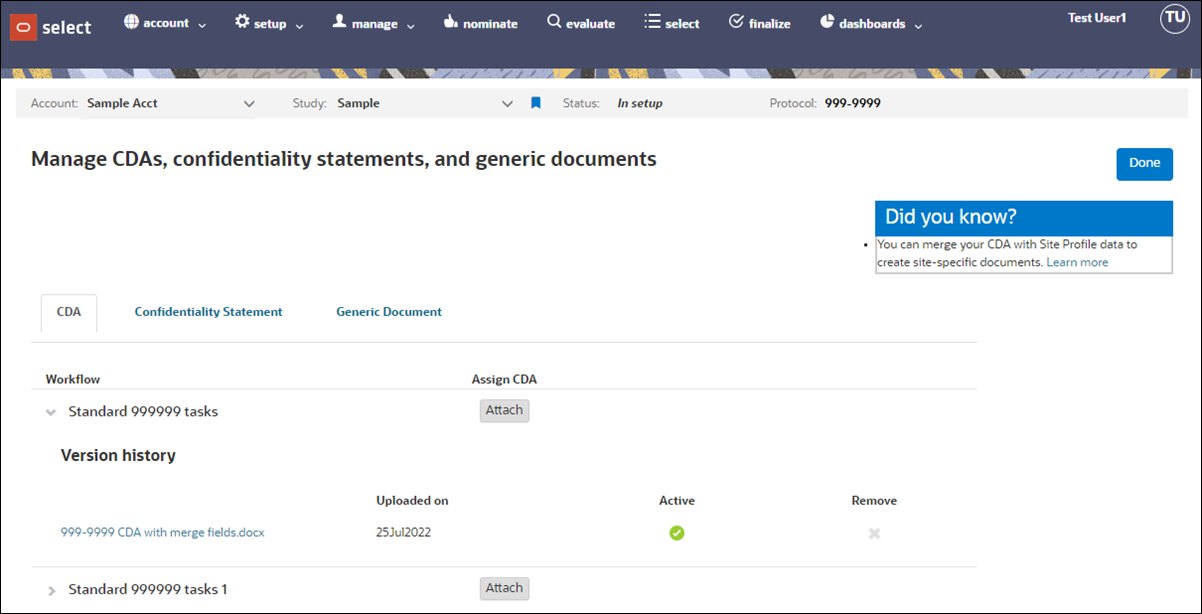Open the manage menu
The width and height of the screenshot is (1202, 614).
(x=374, y=23)
